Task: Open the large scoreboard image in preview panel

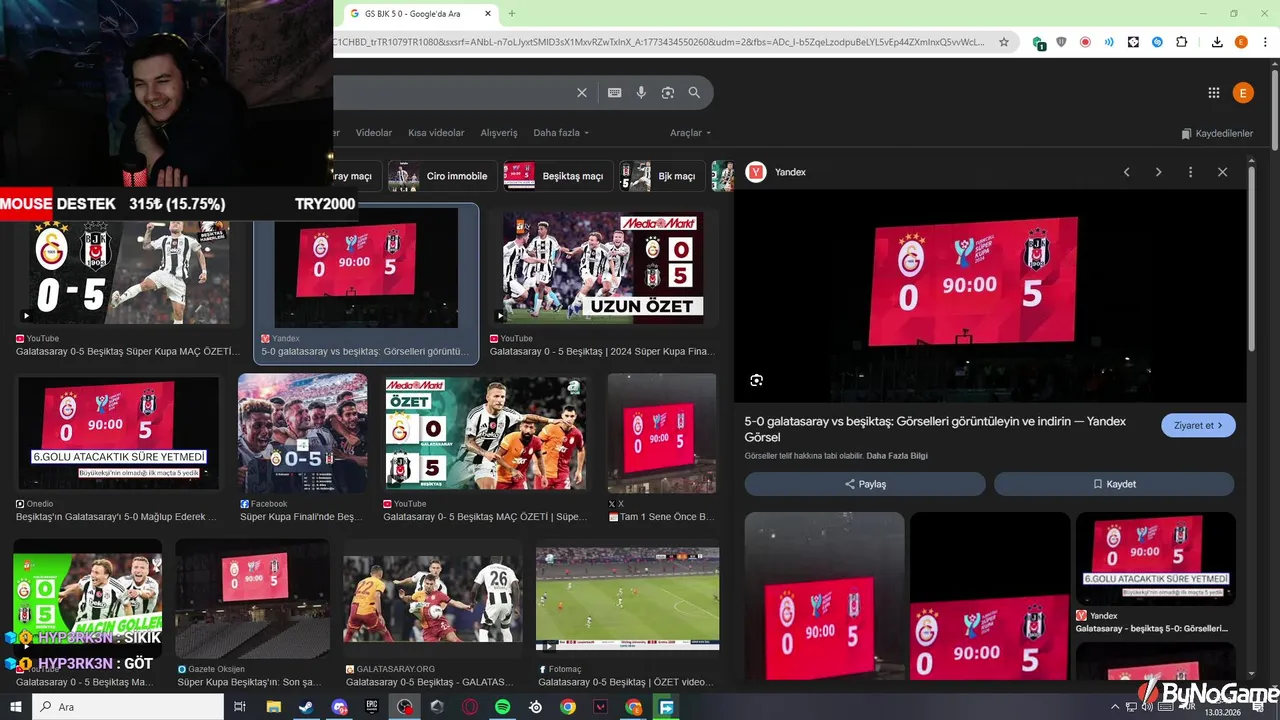Action: (990, 296)
